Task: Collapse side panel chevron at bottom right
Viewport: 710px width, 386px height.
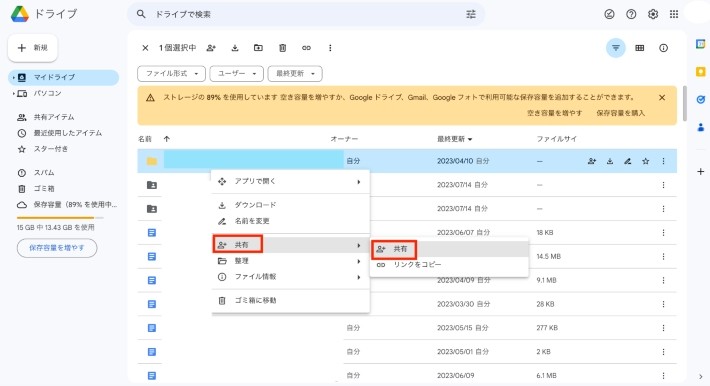Action: 700,376
